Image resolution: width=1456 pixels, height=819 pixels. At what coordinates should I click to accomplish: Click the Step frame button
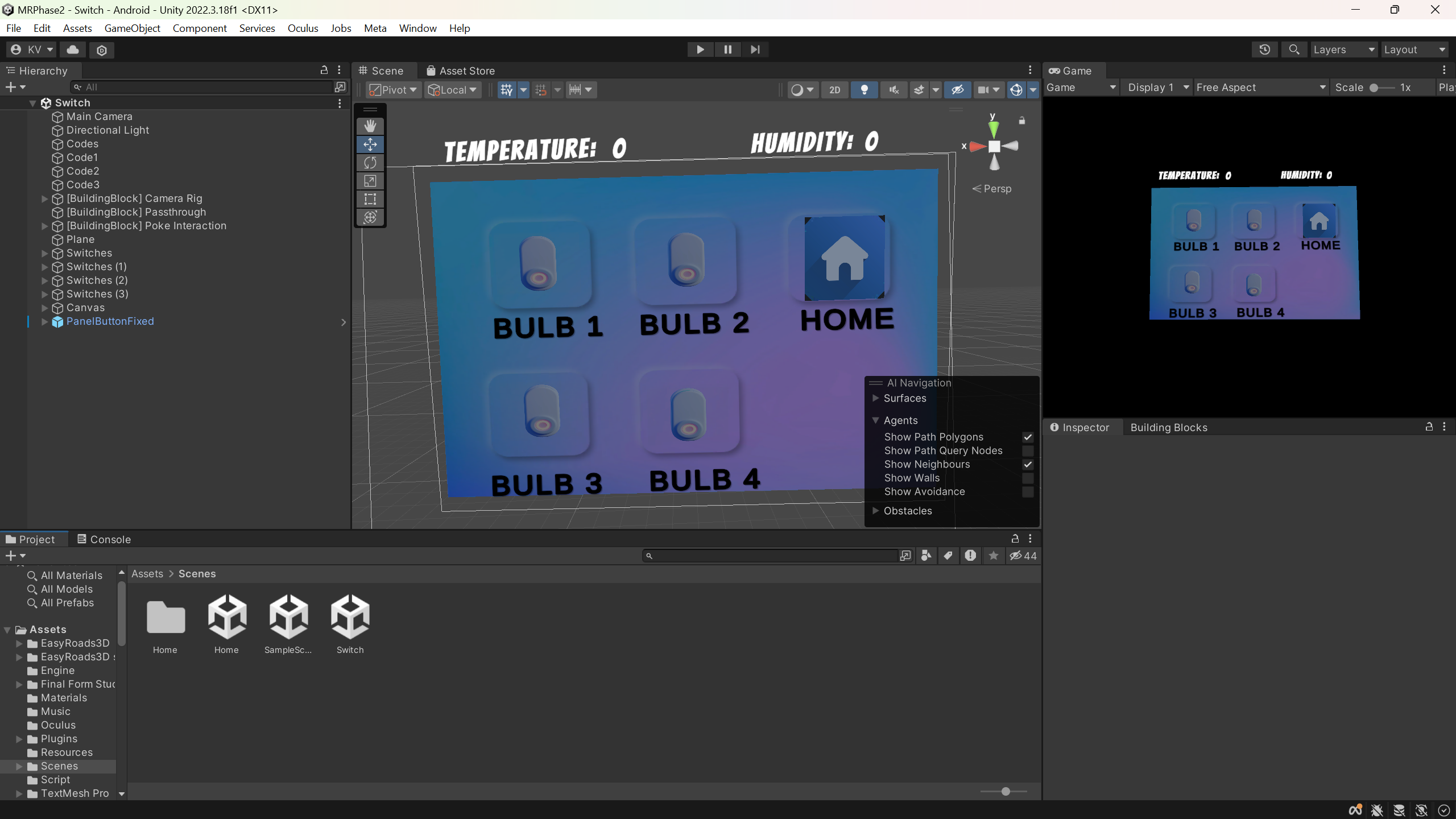[x=755, y=49]
